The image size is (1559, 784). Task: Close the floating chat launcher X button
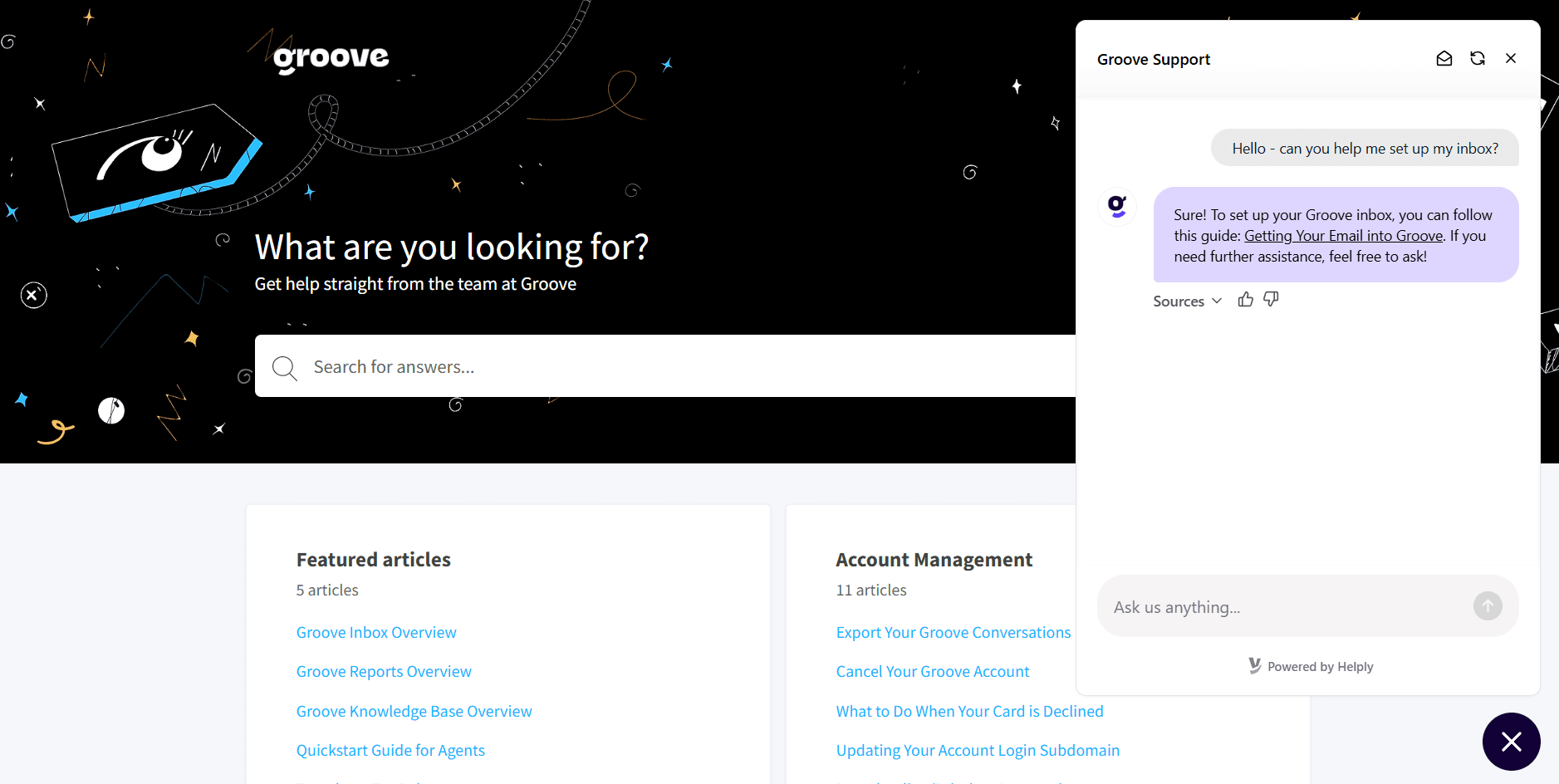tap(1510, 741)
